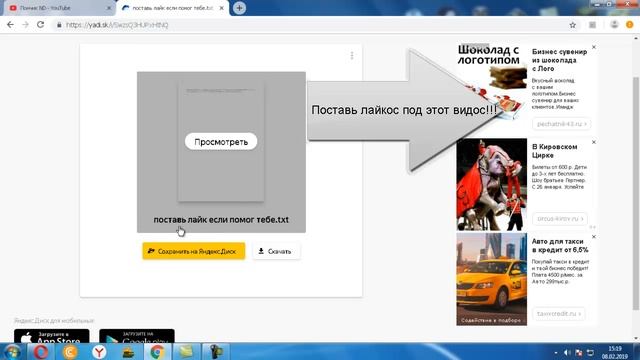Viewport: 640px width, 360px height.
Task: Open Yandex Browser from the taskbar
Action: [x=99, y=351]
